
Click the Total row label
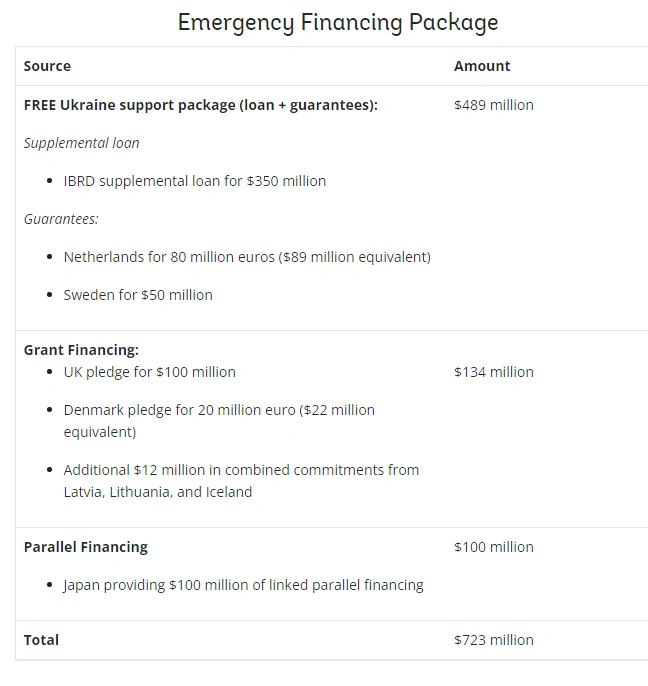(x=42, y=640)
